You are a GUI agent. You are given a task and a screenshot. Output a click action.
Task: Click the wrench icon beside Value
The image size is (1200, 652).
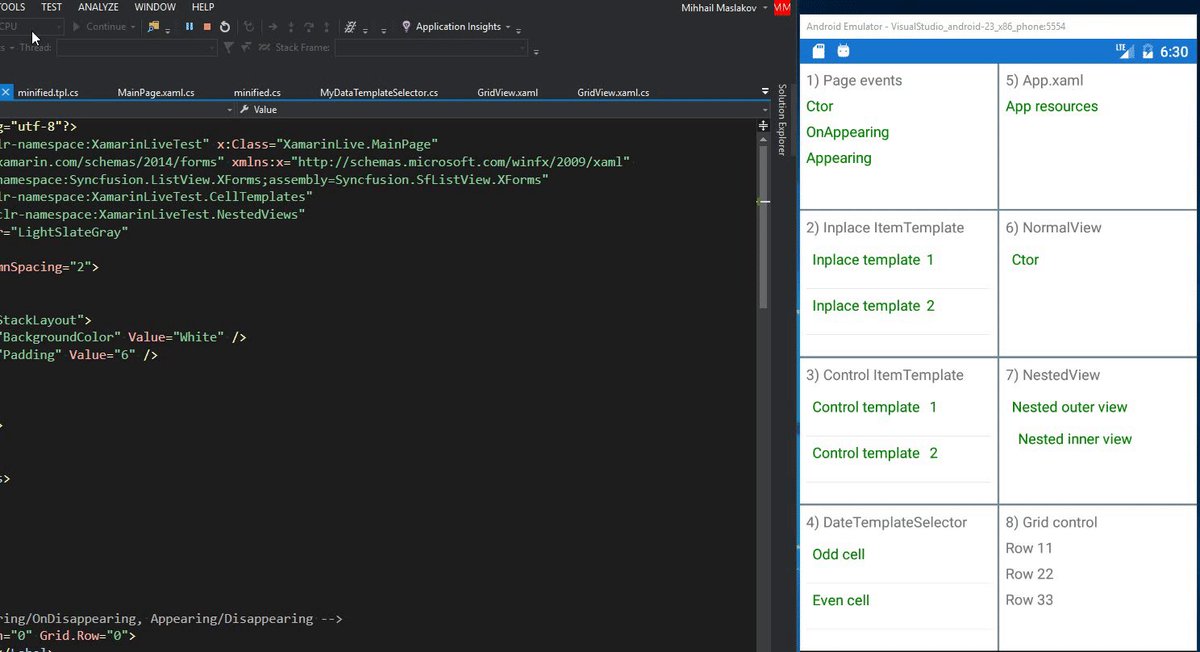245,110
